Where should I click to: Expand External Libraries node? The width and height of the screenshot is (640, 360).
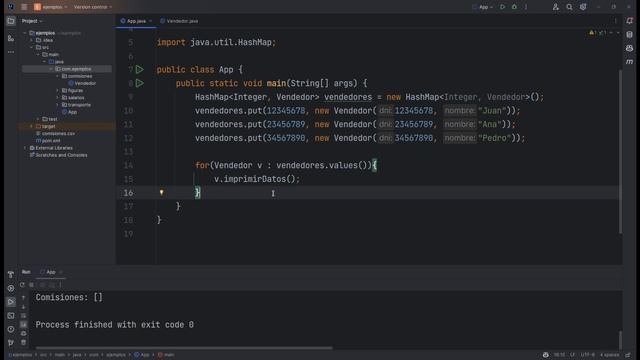click(x=25, y=148)
